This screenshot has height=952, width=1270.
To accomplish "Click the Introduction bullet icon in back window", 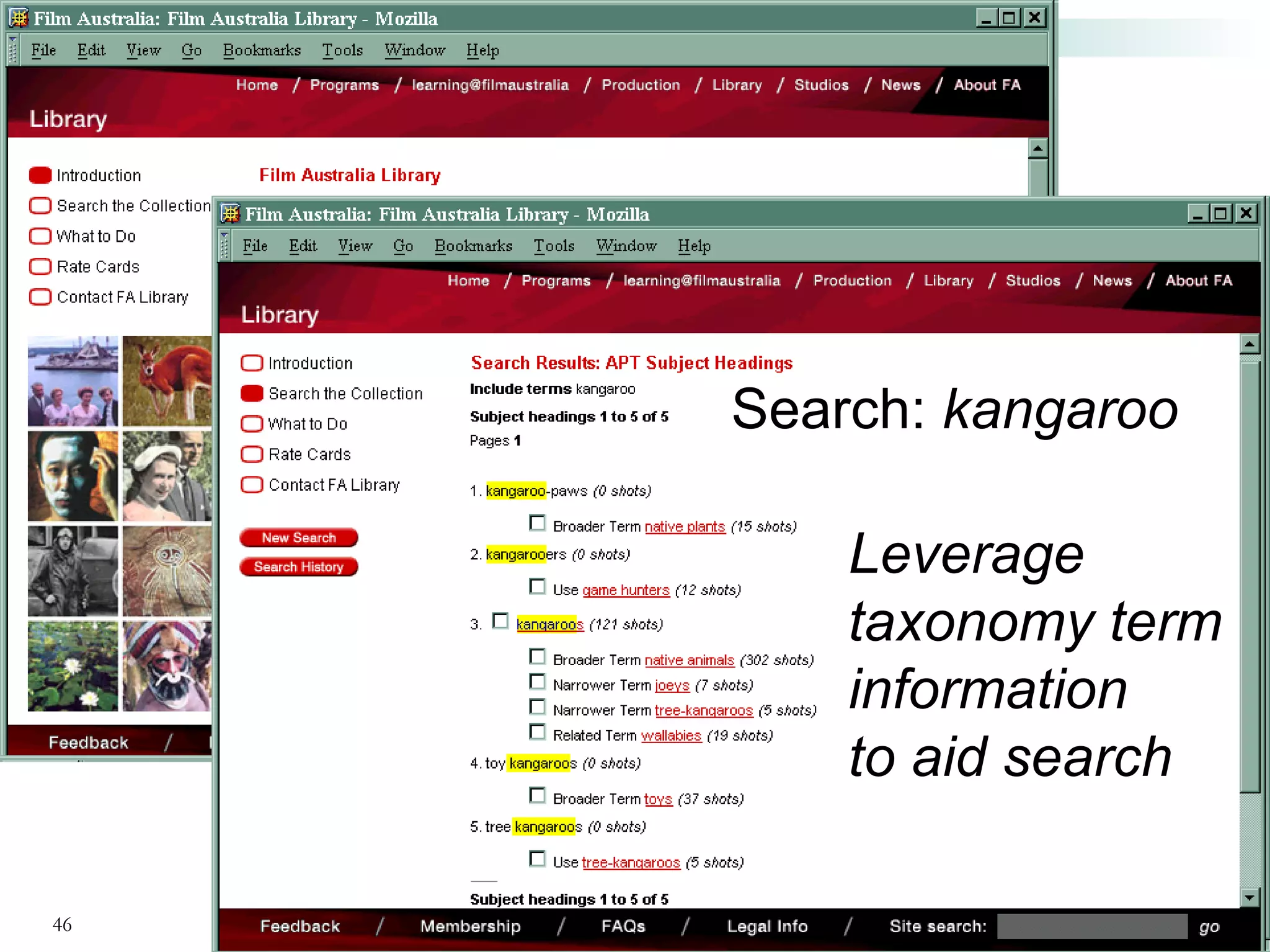I will (40, 175).
